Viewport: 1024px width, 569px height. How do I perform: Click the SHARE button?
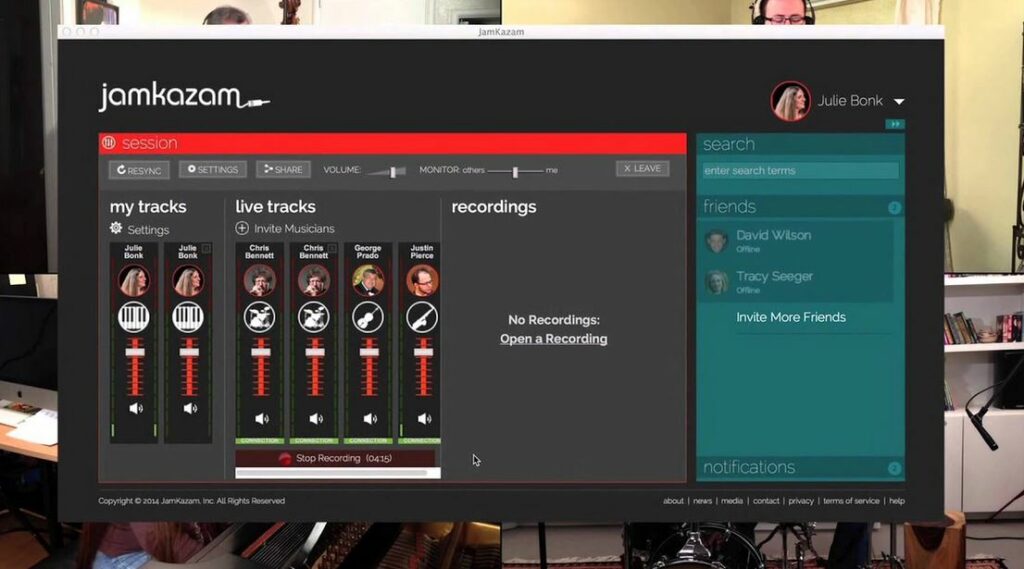(x=283, y=170)
